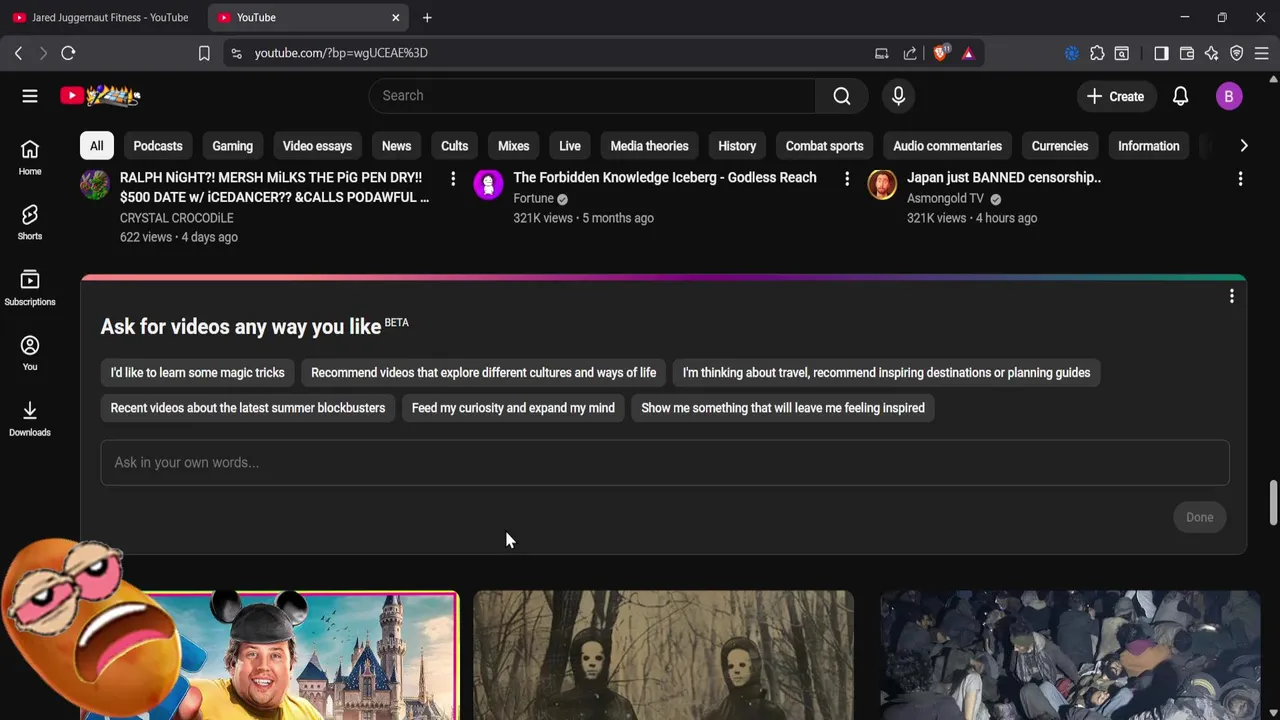This screenshot has height=720, width=1280.
Task: Select the Media theories chip
Action: pos(649,146)
